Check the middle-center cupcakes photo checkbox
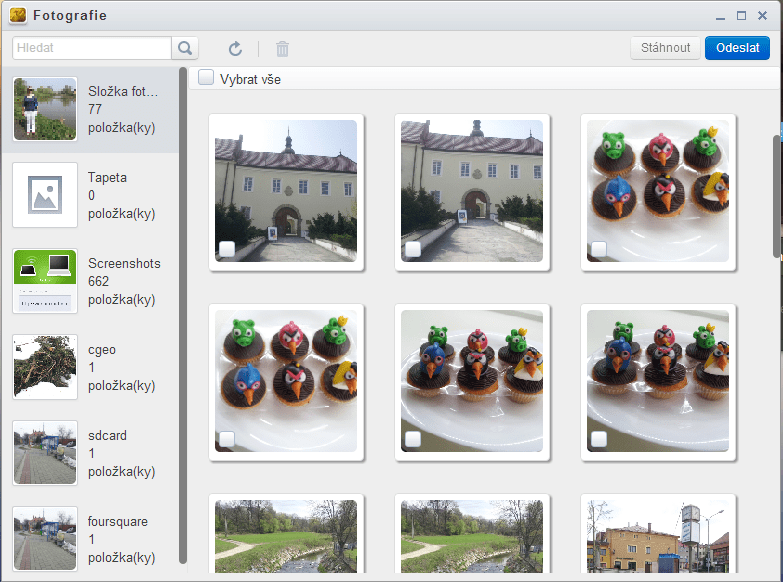The image size is (783, 582). pos(413,439)
